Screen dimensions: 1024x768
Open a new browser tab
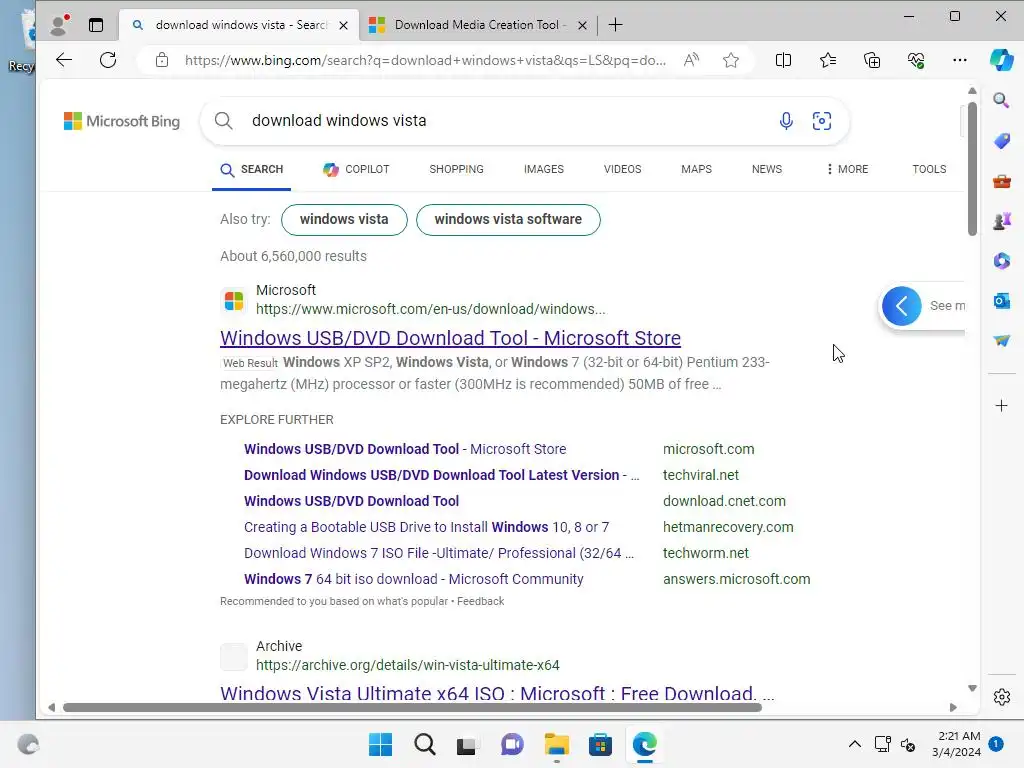coord(615,25)
